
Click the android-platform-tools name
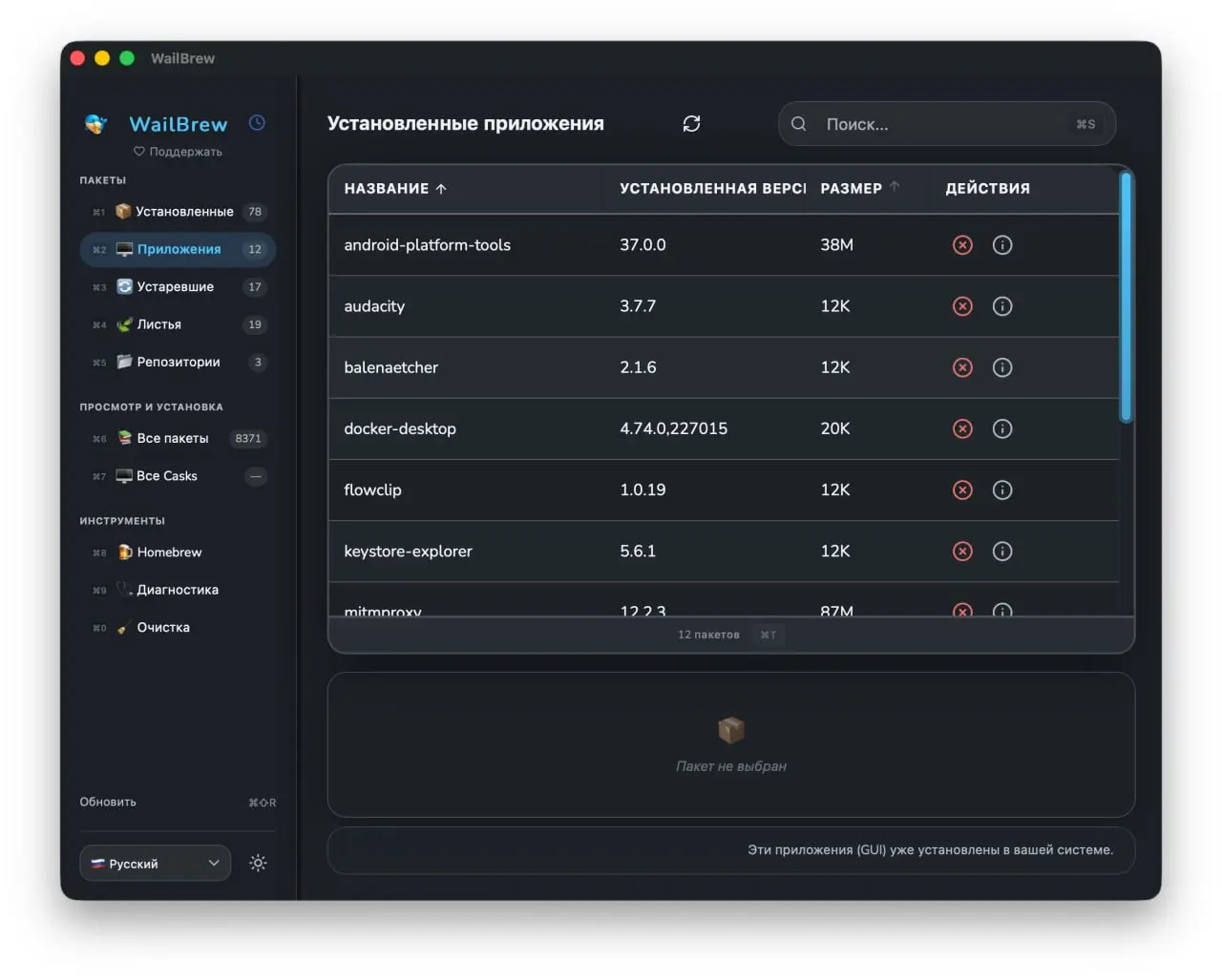427,245
